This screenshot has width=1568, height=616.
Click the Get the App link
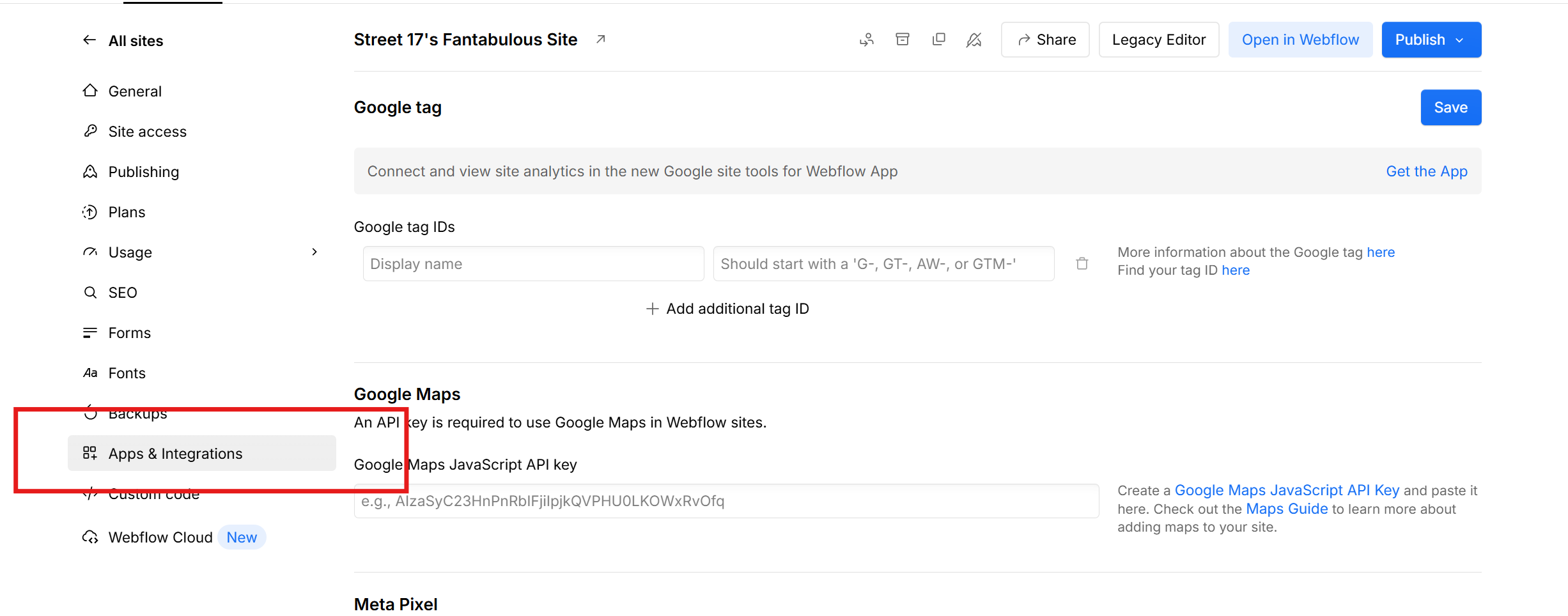coord(1427,171)
